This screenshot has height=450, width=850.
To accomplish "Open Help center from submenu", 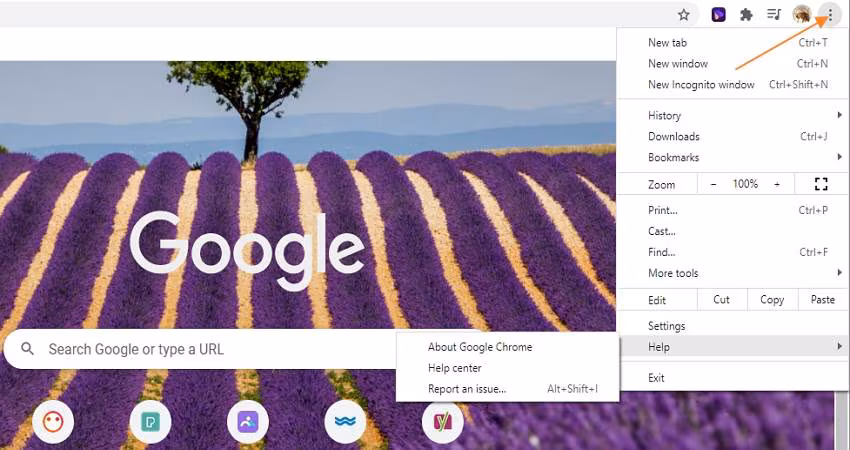I will coord(507,368).
